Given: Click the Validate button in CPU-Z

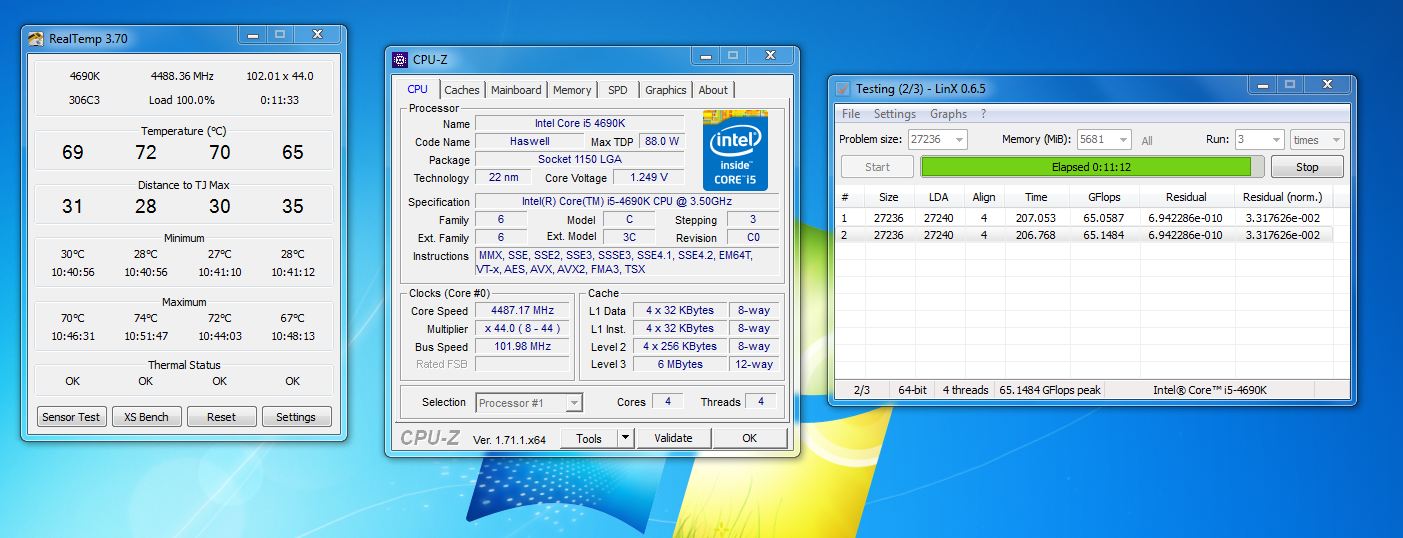Looking at the screenshot, I should click(x=673, y=438).
